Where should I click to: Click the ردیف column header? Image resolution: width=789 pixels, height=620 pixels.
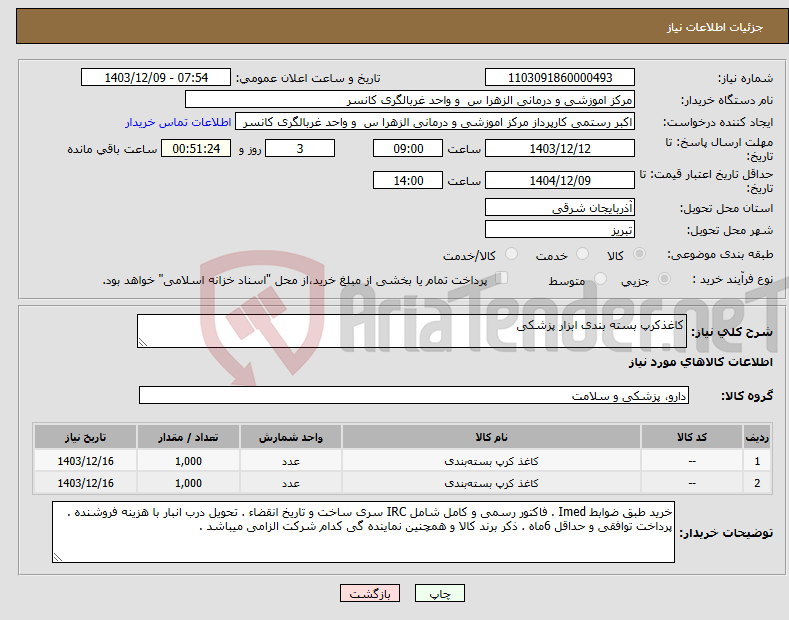coord(757,437)
